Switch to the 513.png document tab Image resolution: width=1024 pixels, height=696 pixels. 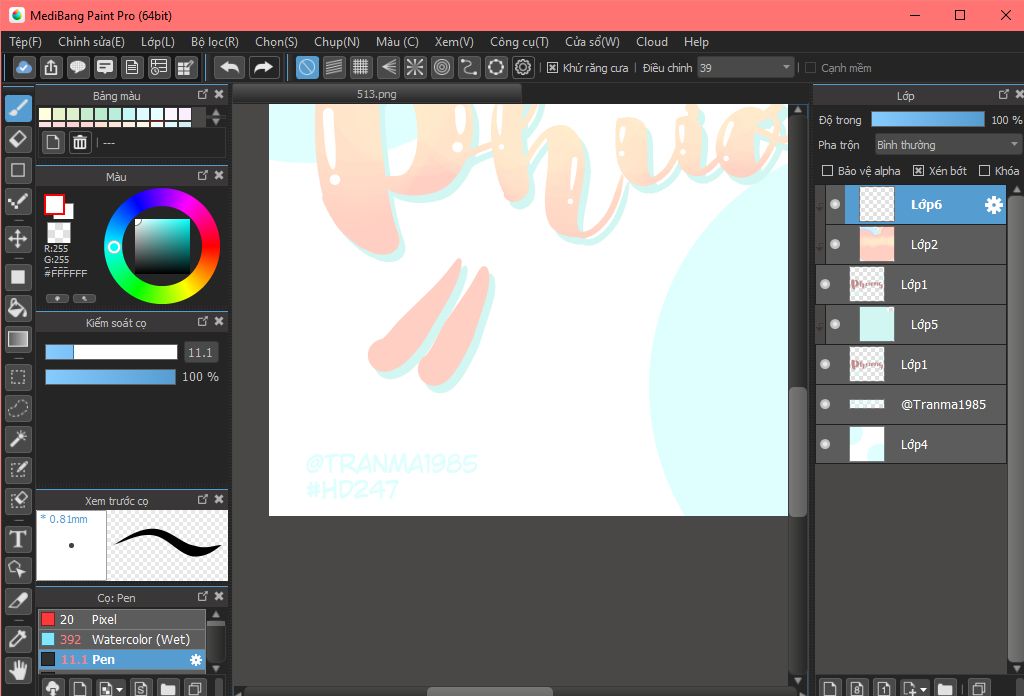coord(377,94)
